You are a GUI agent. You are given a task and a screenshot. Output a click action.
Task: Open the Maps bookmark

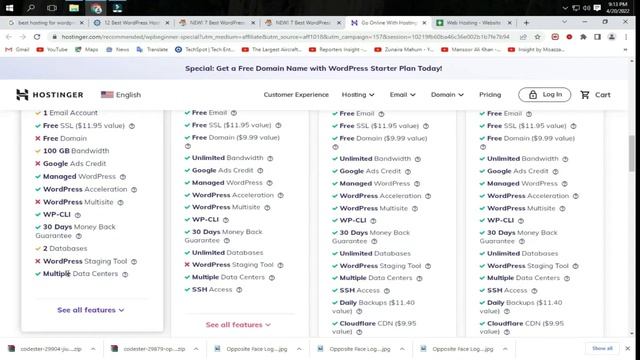pyautogui.click(x=87, y=50)
